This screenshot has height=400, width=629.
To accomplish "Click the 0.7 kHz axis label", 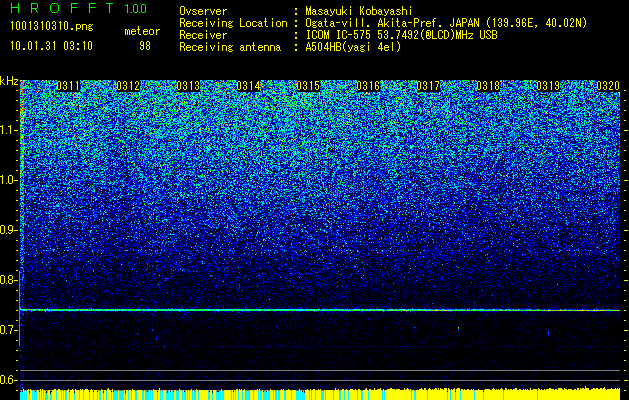I will pyautogui.click(x=8, y=330).
